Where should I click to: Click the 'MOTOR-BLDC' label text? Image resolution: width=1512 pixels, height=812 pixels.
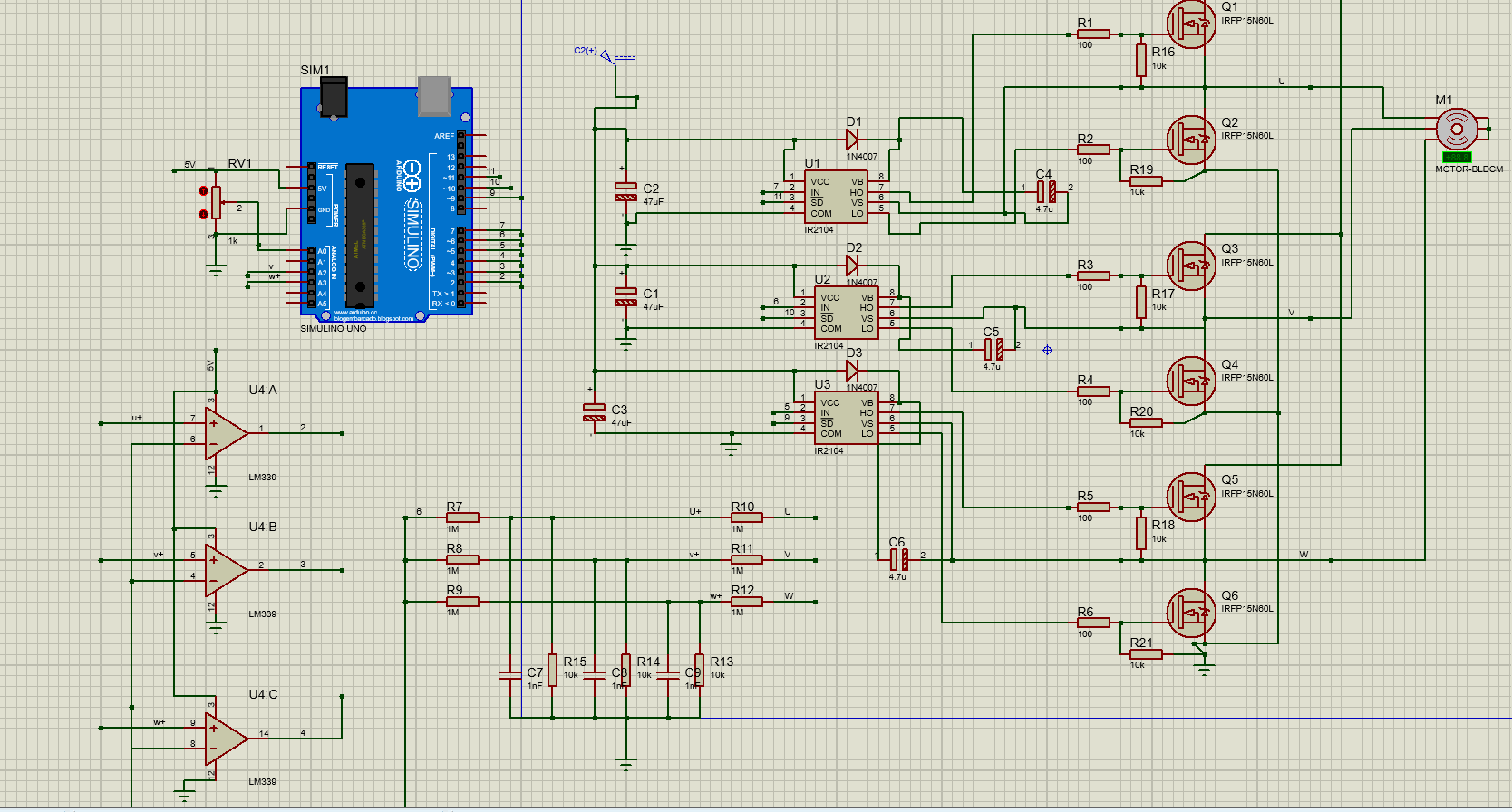(x=1468, y=169)
